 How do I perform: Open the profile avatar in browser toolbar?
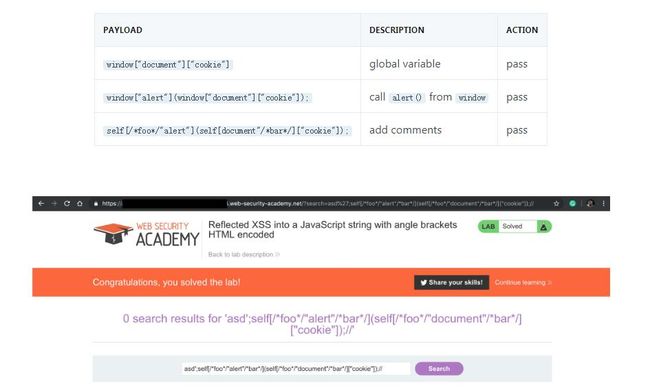click(590, 204)
